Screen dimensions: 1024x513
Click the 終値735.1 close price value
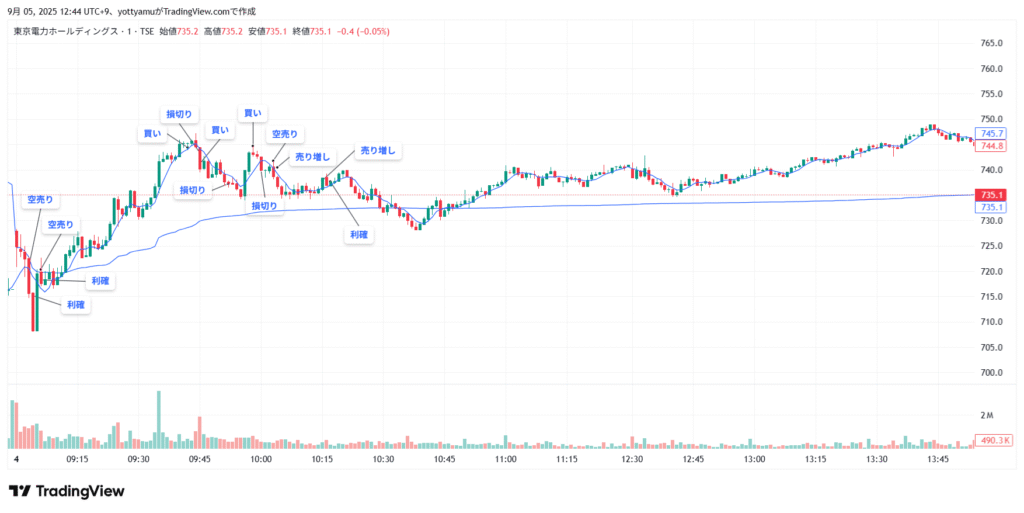tap(312, 31)
